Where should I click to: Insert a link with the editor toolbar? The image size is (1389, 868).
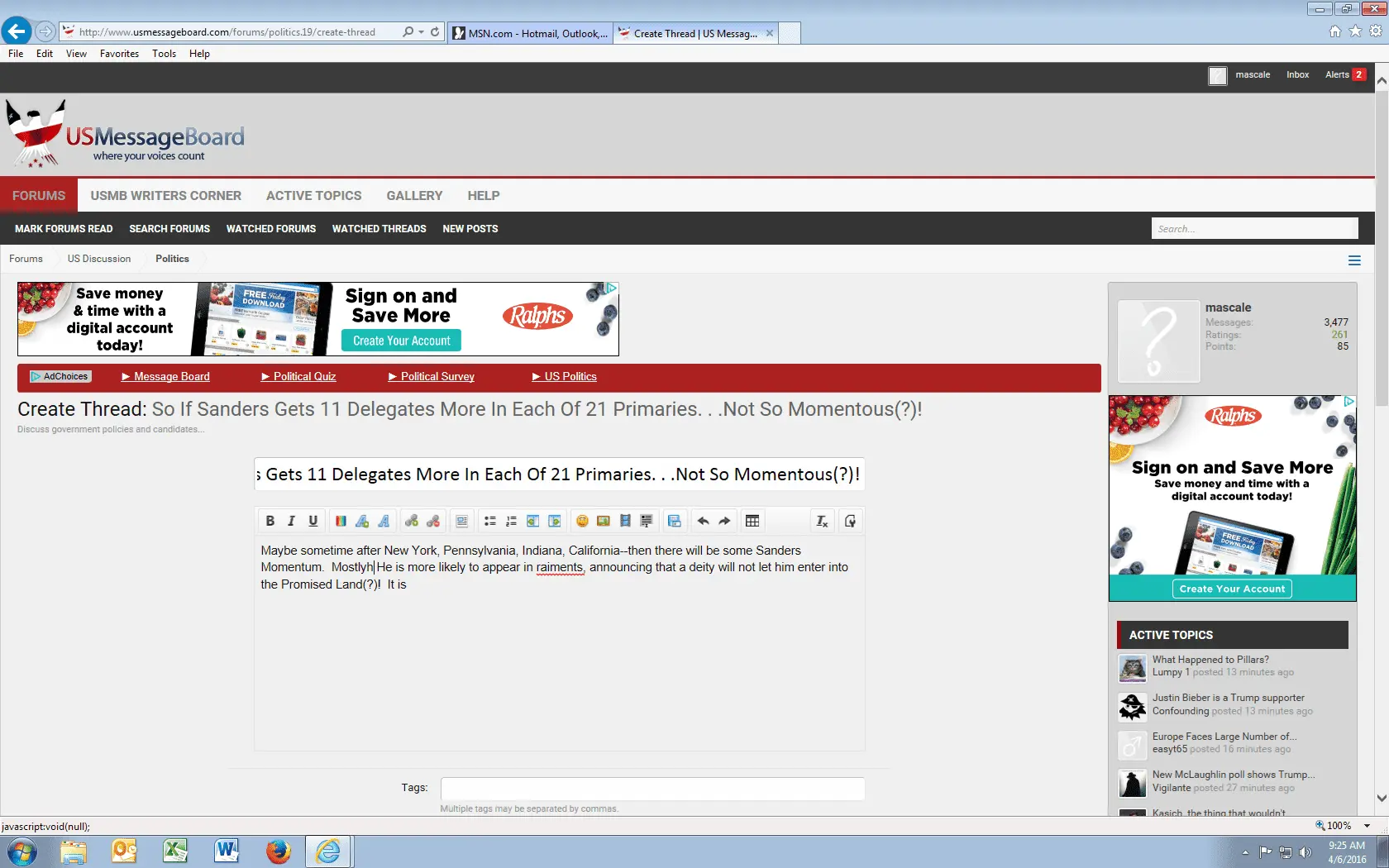click(412, 521)
